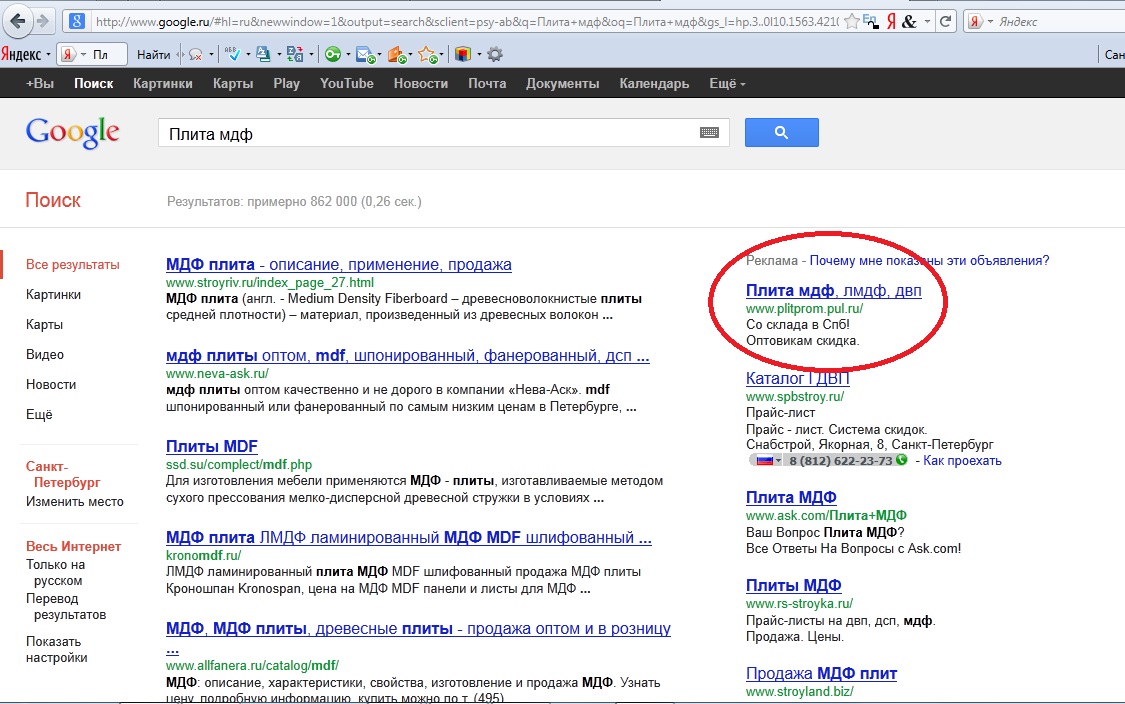This screenshot has height=704, width=1125.
Task: Open Play in Google top bar
Action: point(286,83)
